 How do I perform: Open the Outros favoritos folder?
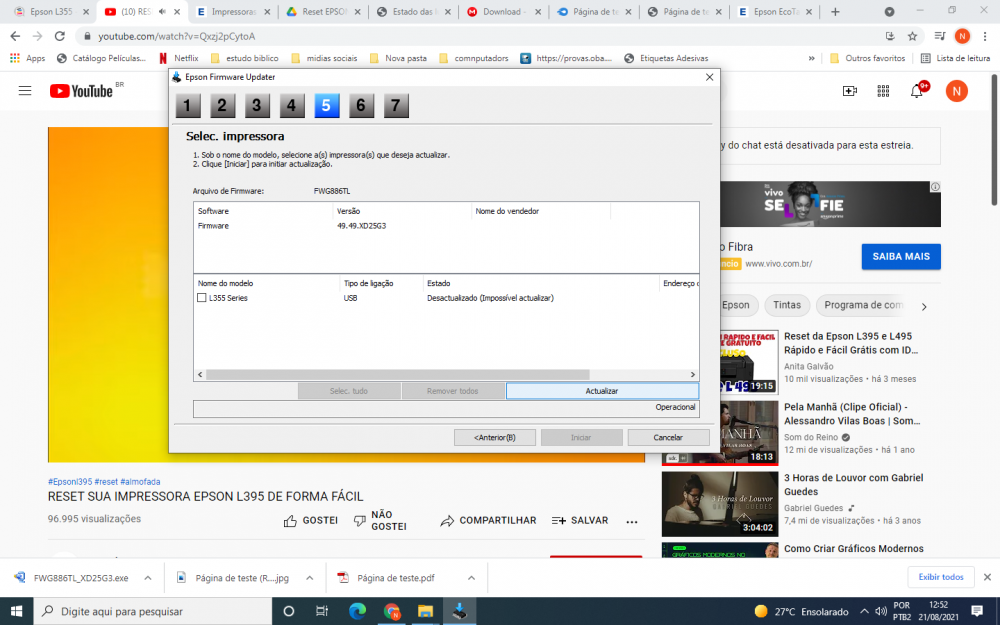coord(867,58)
